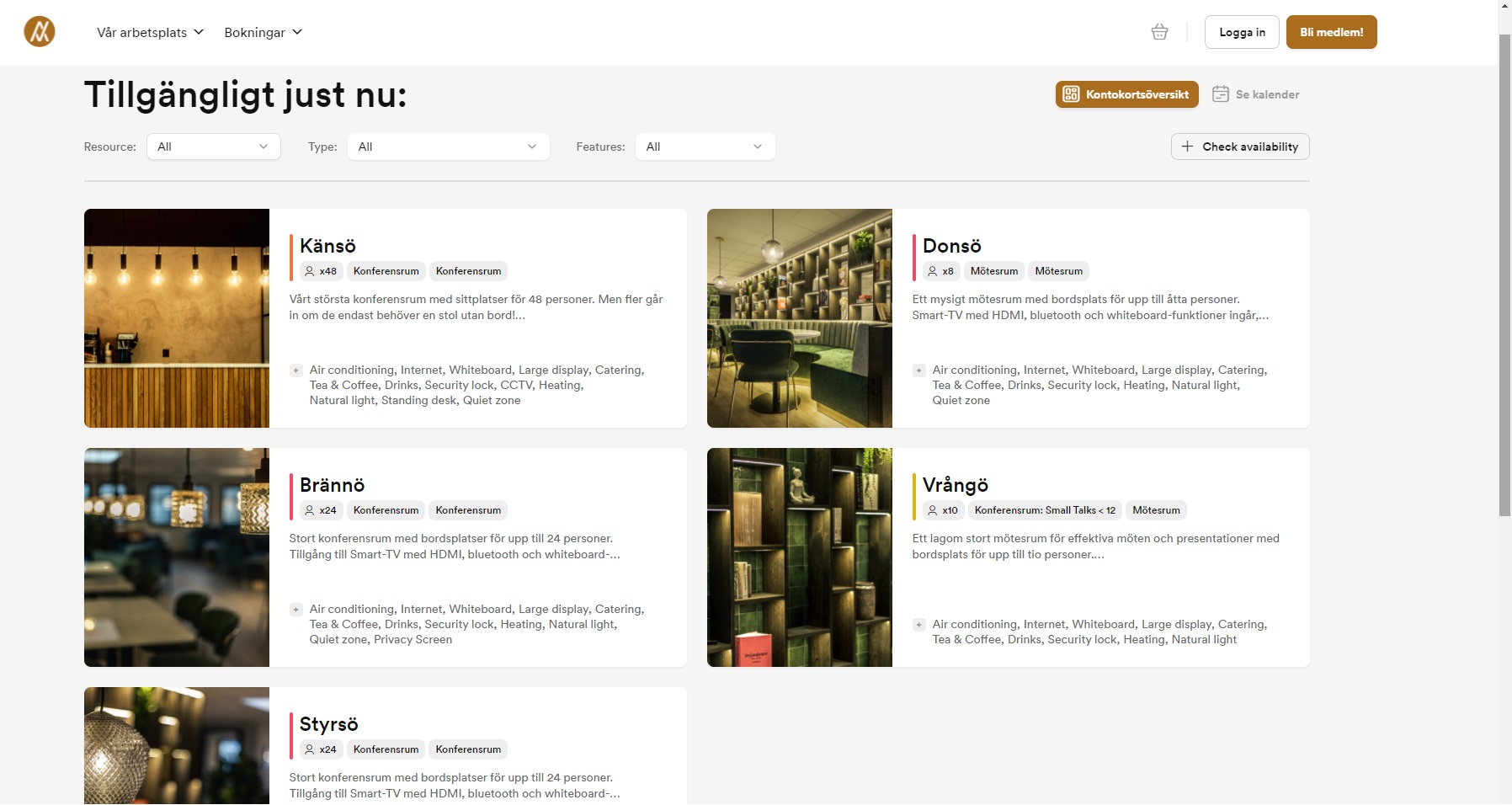Click the person capacity icon on Brännö

(x=310, y=510)
